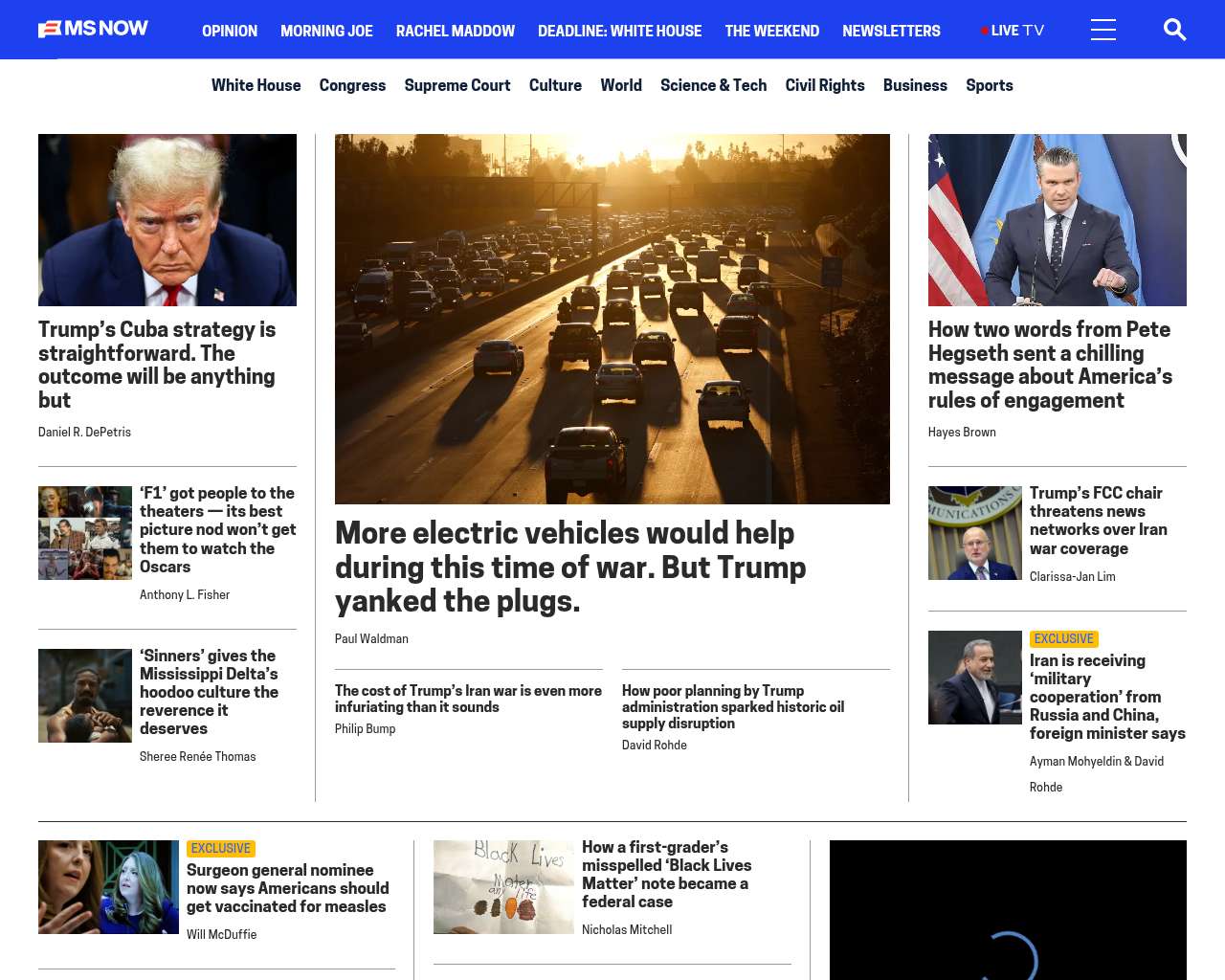The width and height of the screenshot is (1225, 980).
Task: Go to Newsletters
Action: [891, 31]
